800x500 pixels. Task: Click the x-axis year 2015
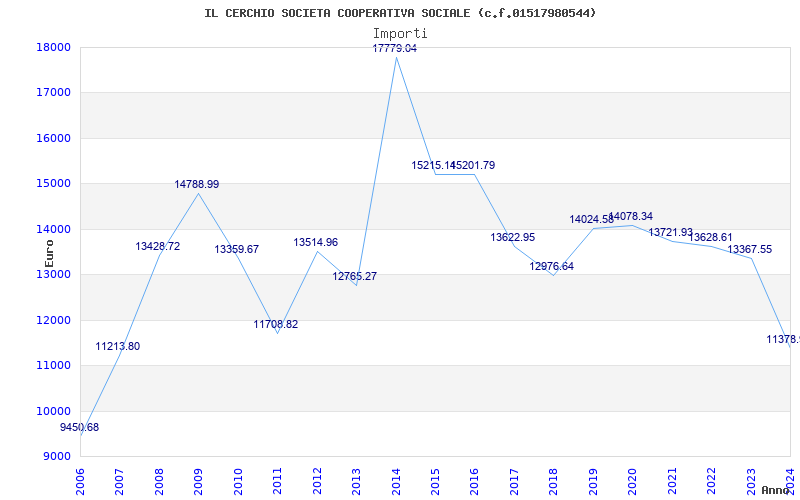click(435, 481)
